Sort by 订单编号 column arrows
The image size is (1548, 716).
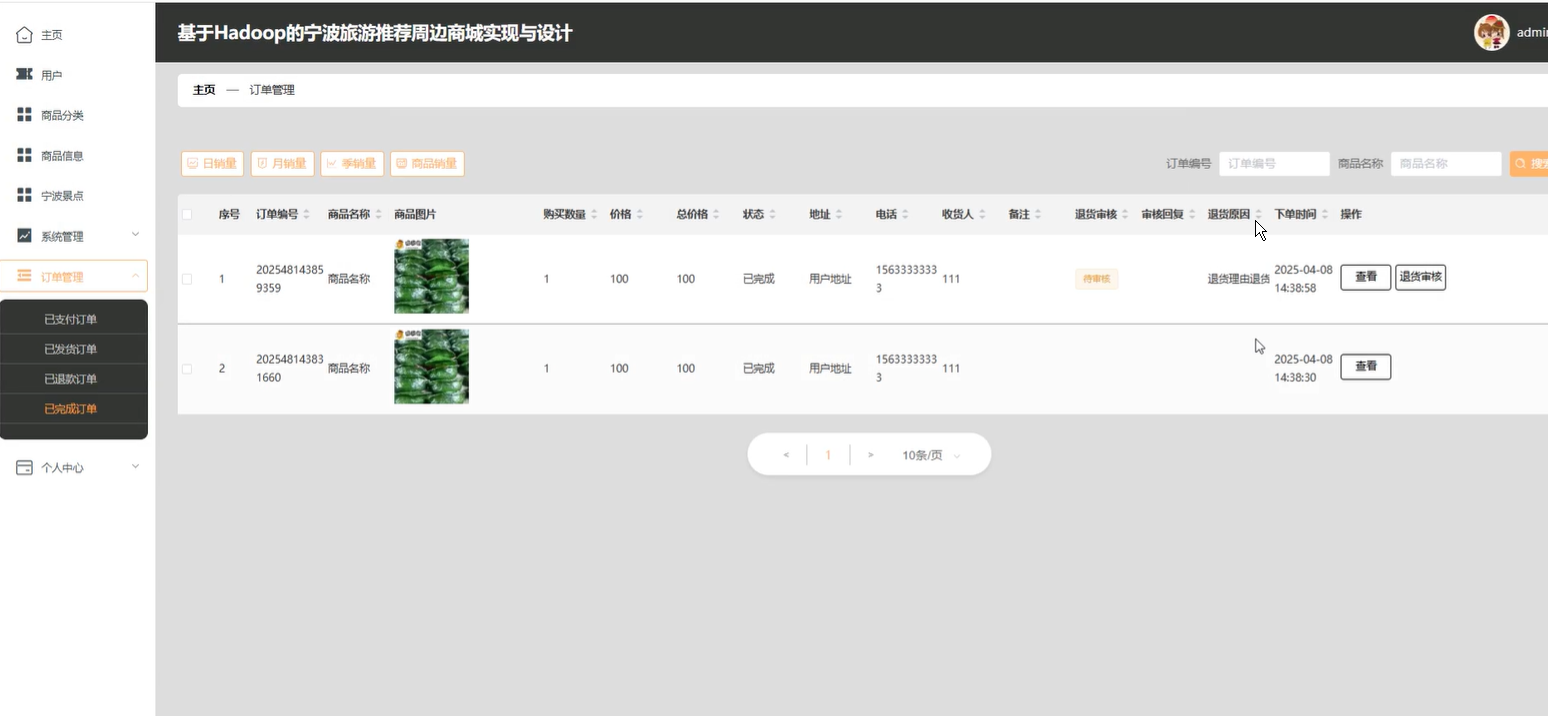pyautogui.click(x=306, y=215)
